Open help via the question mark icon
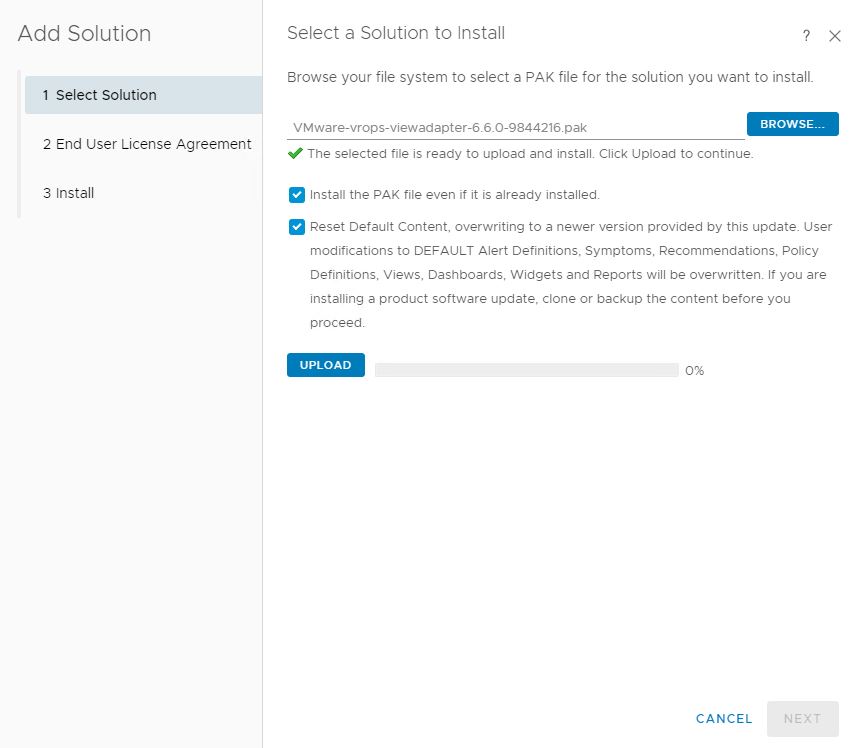857x748 pixels. (x=806, y=36)
